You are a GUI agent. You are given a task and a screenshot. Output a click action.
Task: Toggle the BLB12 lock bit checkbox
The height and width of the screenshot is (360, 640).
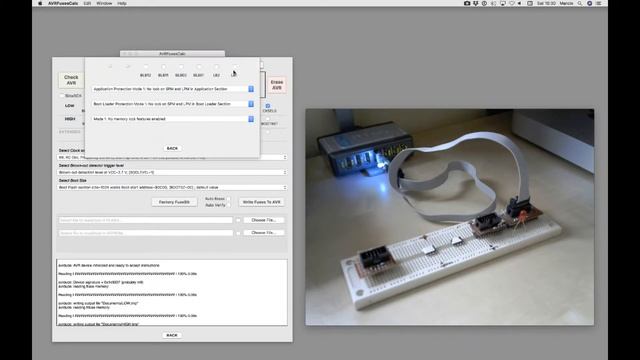click(146, 67)
